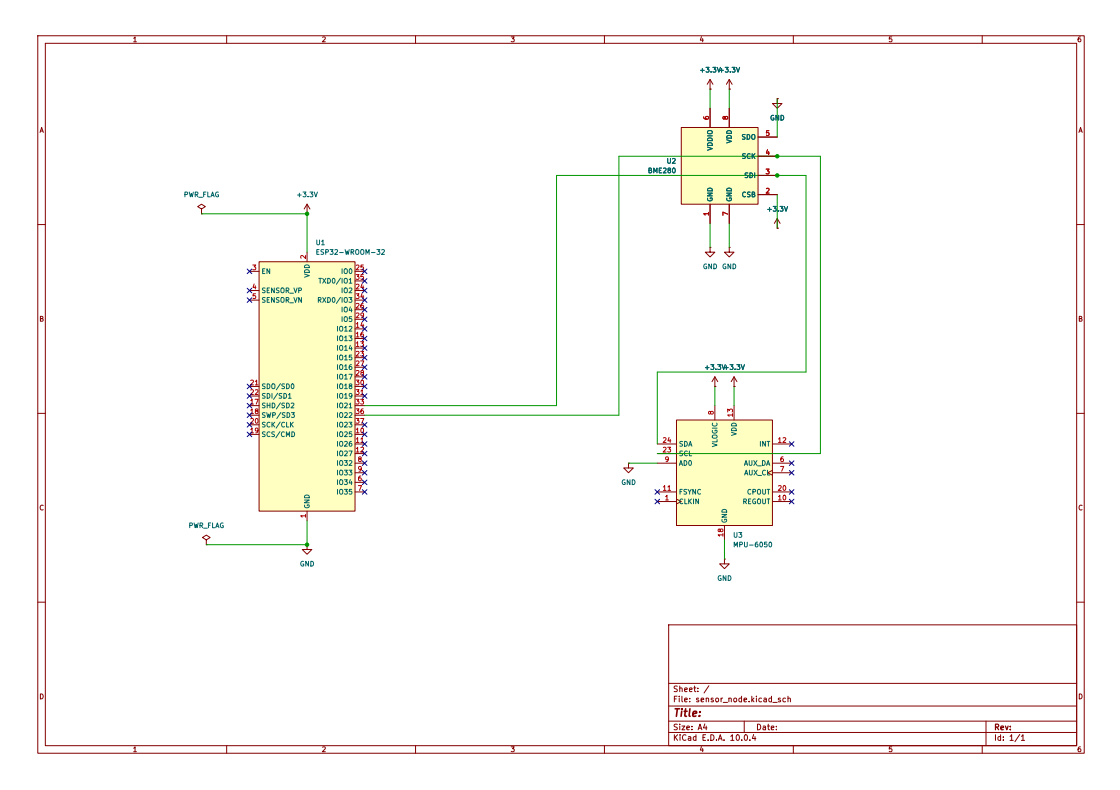Click the U1 reference designator
Image resolution: width=1120 pixels, height=790 pixels.
coord(320,243)
